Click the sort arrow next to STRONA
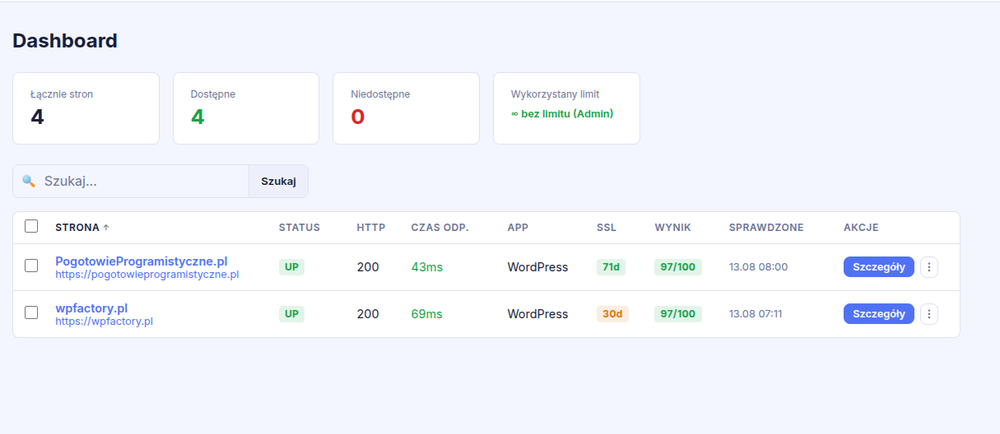The height and width of the screenshot is (434, 1000). 106,228
